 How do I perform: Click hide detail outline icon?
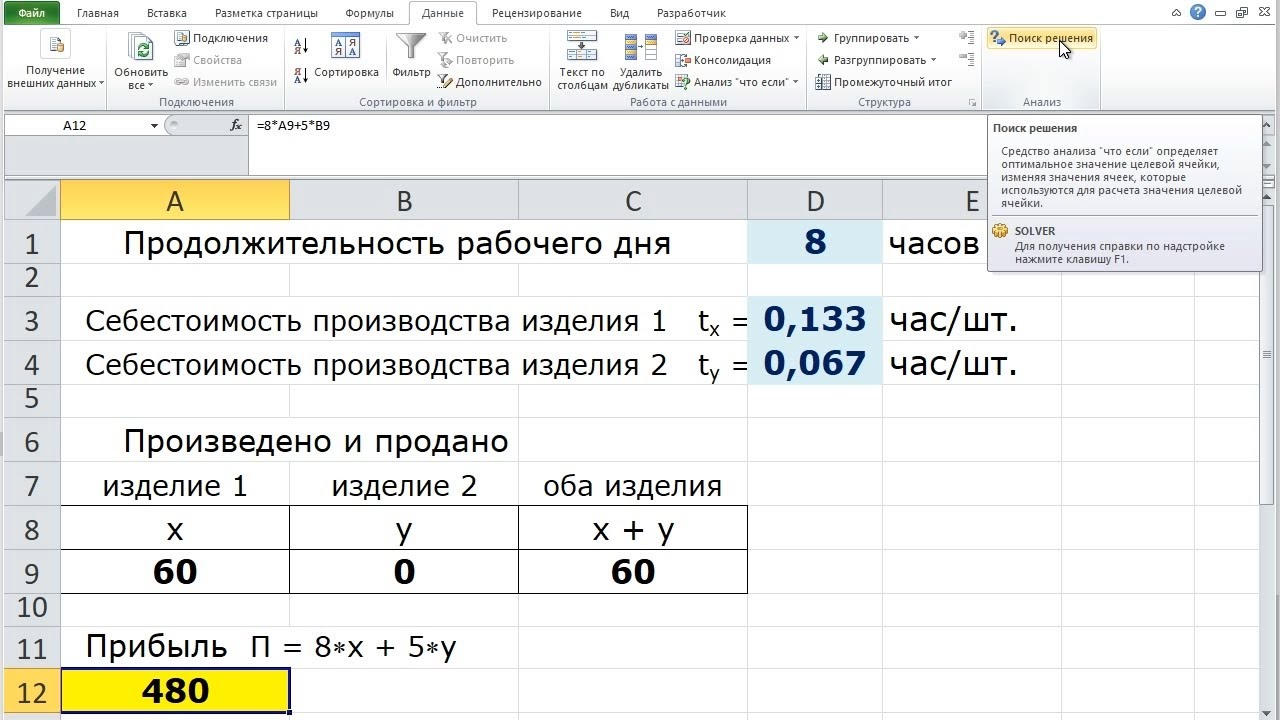click(x=966, y=60)
